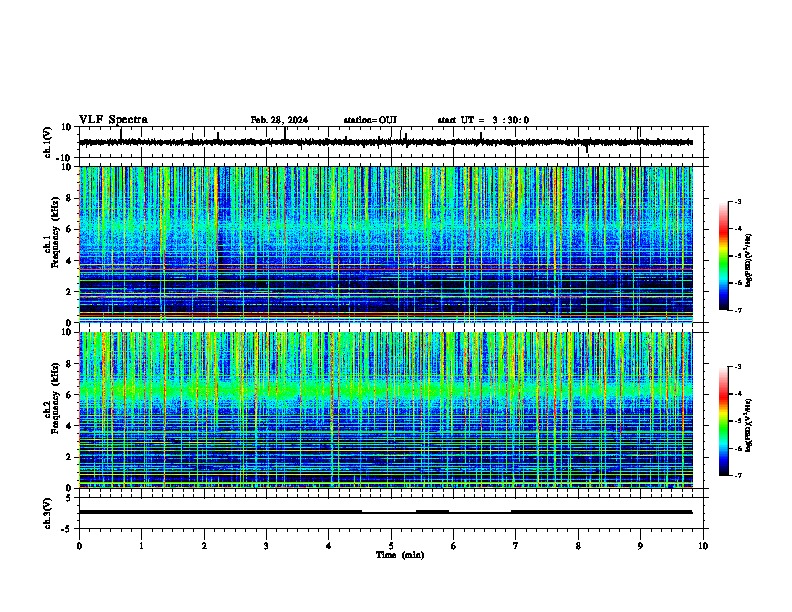Click the ch.1 spectrogram panel

(386, 244)
